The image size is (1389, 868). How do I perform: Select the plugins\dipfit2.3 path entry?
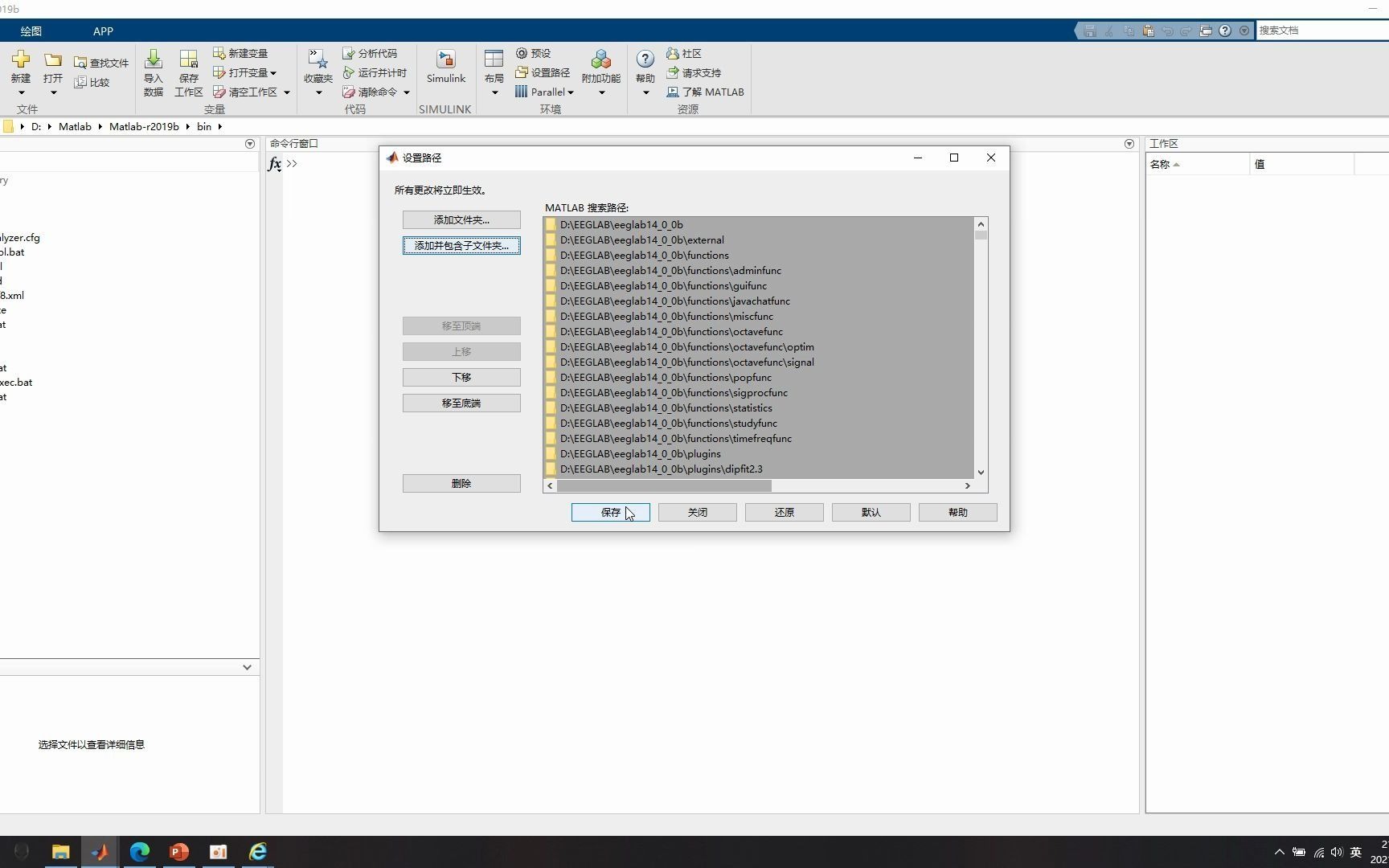[x=759, y=469]
